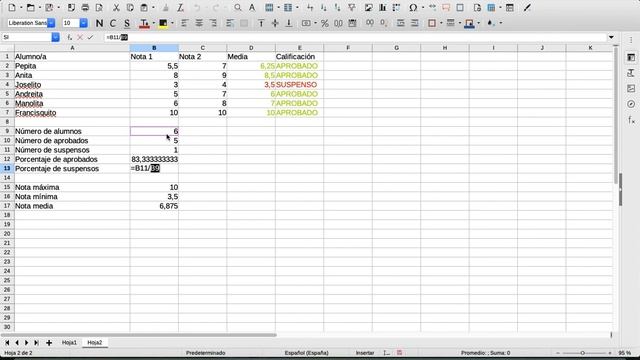Open Find and Replace magnifier icon

[x=238, y=8]
